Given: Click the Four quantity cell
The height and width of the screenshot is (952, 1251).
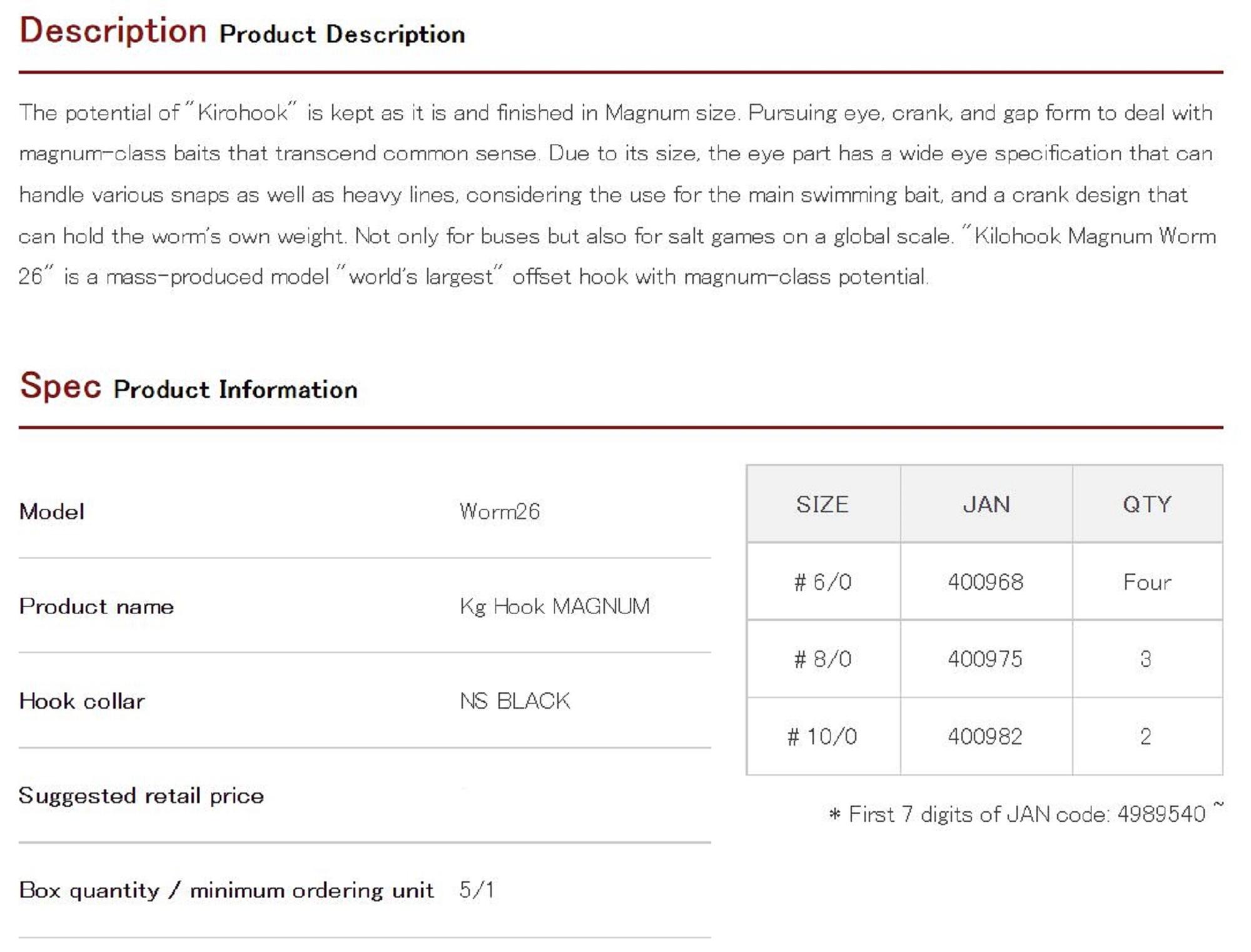Looking at the screenshot, I should click(1147, 582).
